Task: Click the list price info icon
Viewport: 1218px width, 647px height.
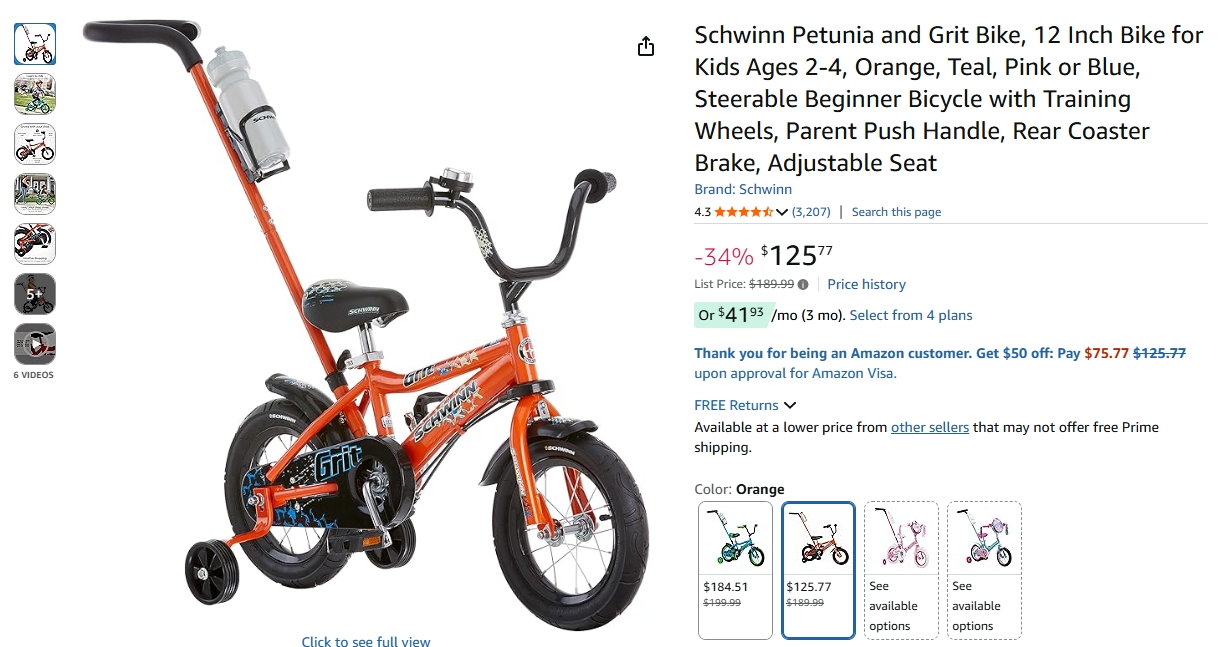Action: click(x=803, y=285)
